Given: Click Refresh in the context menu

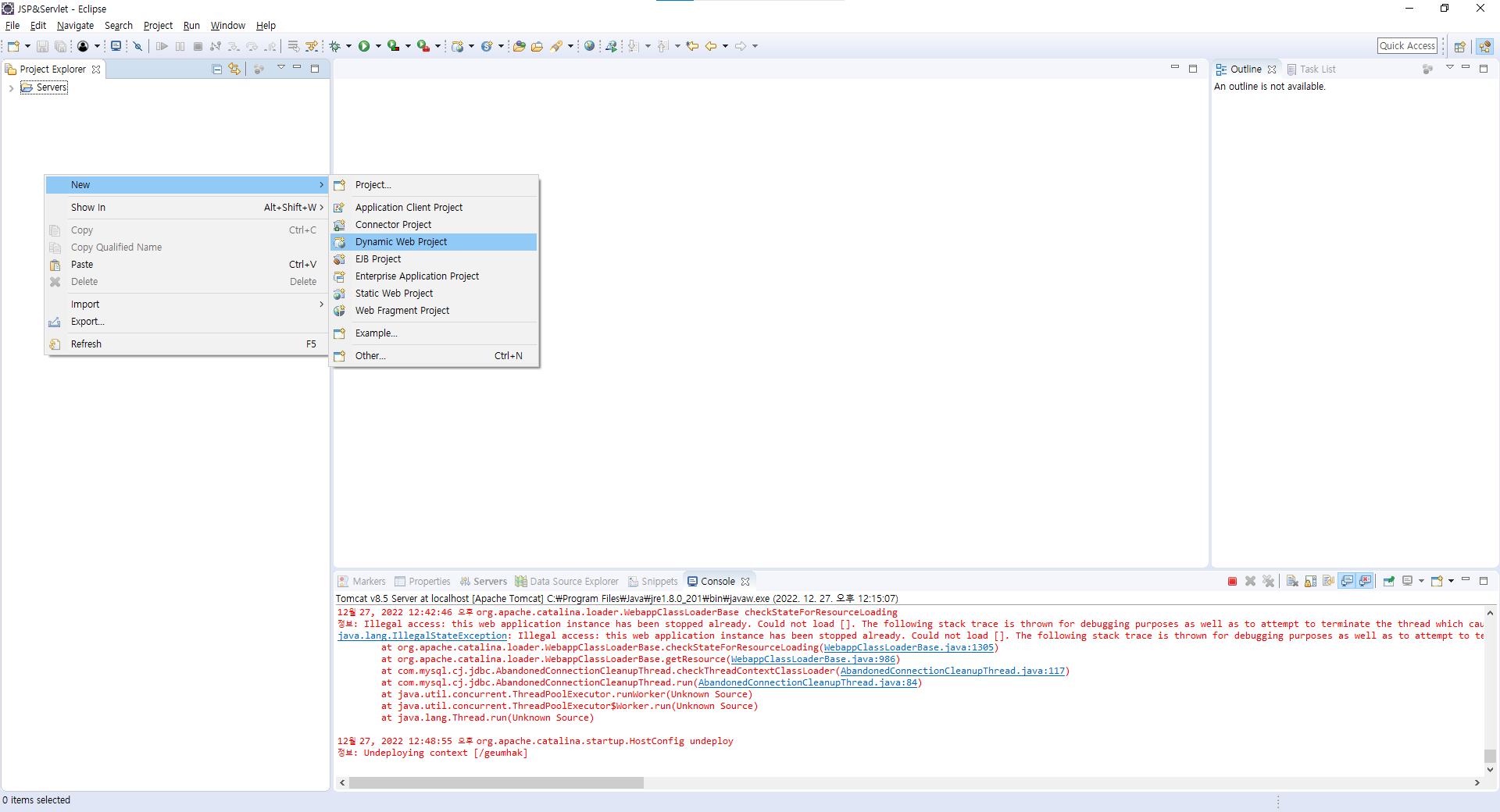Looking at the screenshot, I should coord(187,344).
